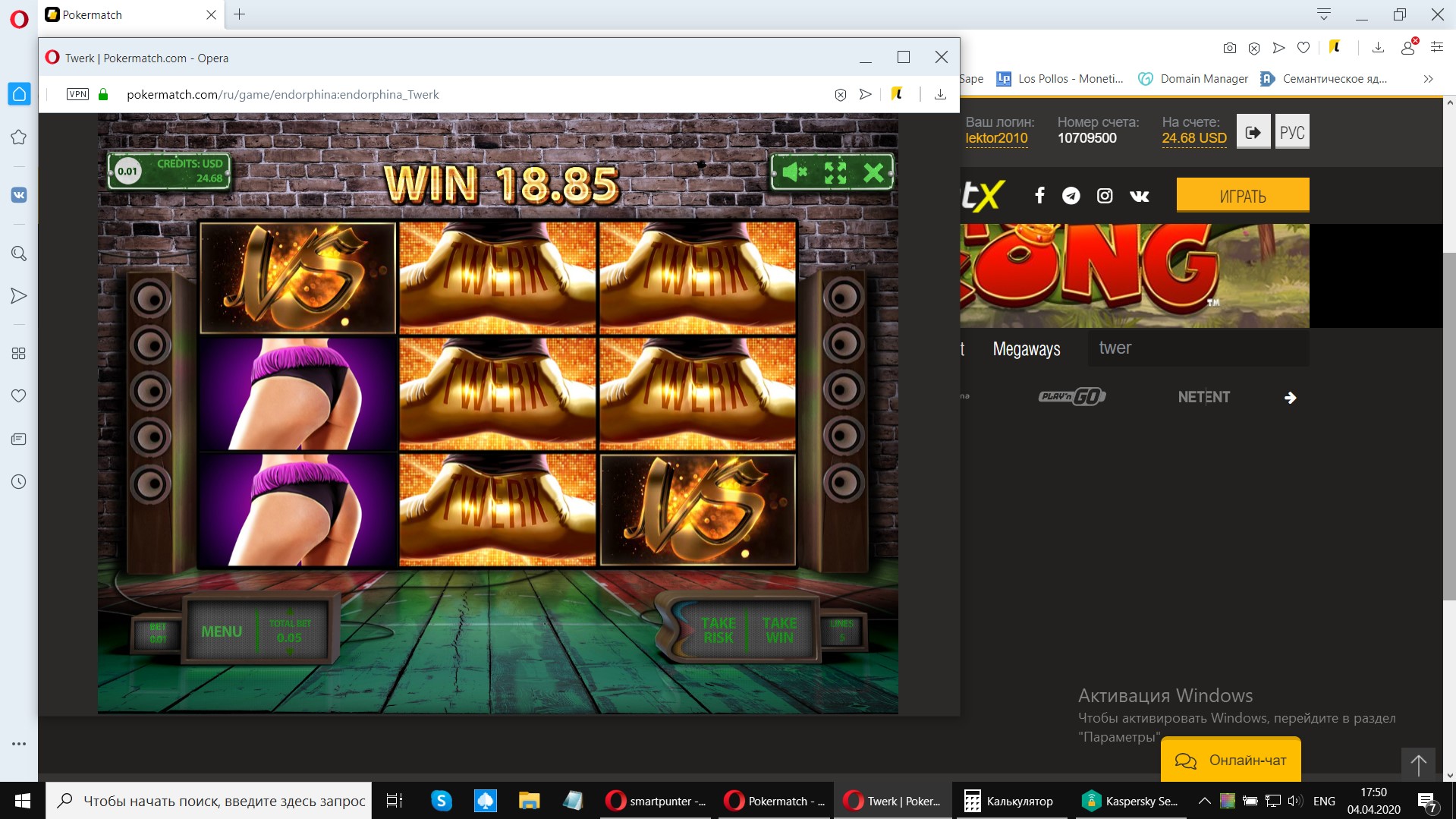This screenshot has height=819, width=1456.
Task: Click the game search field containing twer
Action: click(1197, 348)
